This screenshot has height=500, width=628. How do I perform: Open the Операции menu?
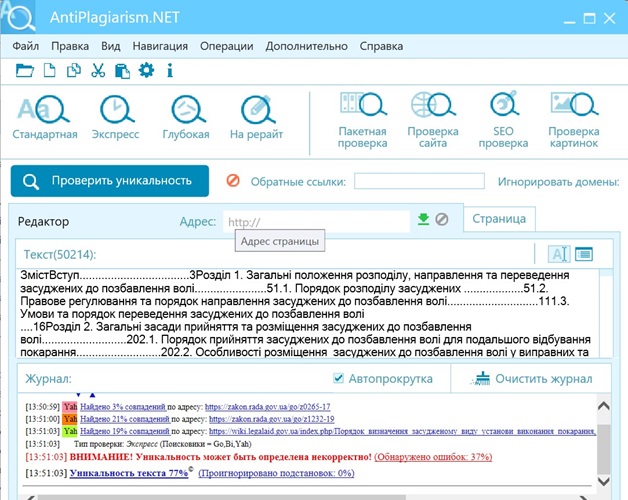click(x=227, y=46)
